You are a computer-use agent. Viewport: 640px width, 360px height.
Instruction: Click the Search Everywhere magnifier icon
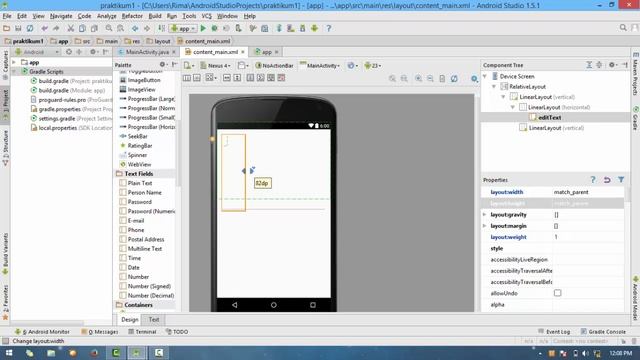(623, 28)
